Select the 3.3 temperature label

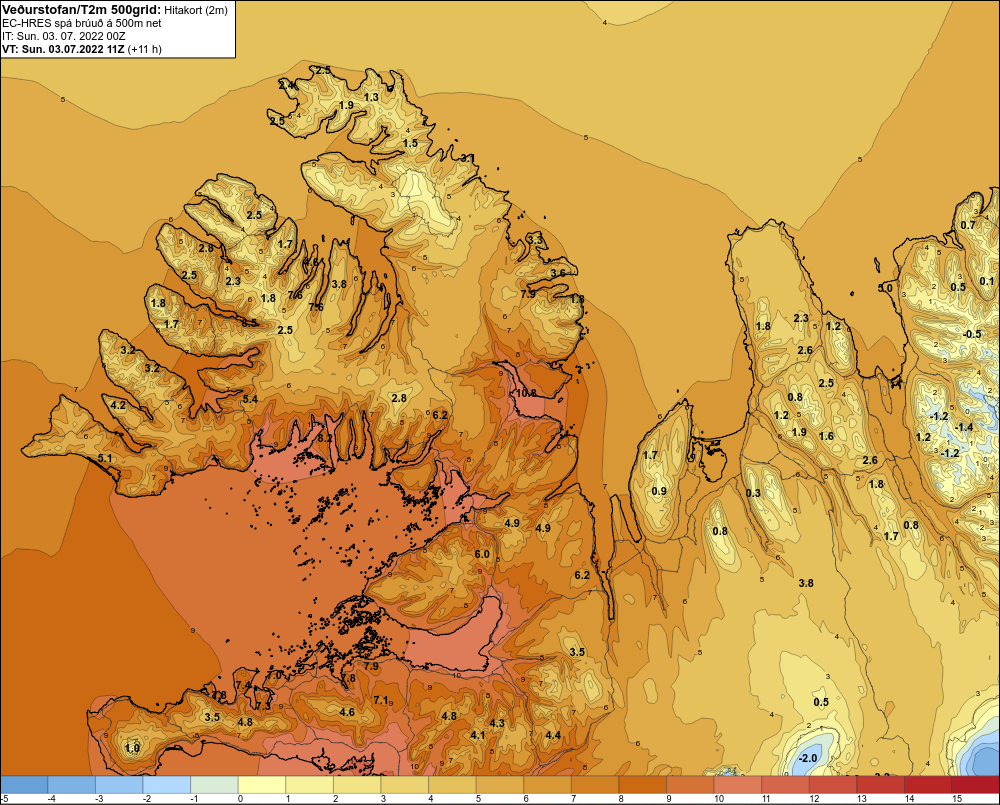[535, 240]
